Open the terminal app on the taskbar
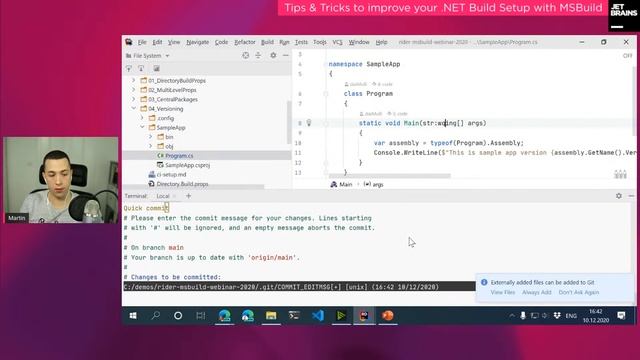 point(294,316)
